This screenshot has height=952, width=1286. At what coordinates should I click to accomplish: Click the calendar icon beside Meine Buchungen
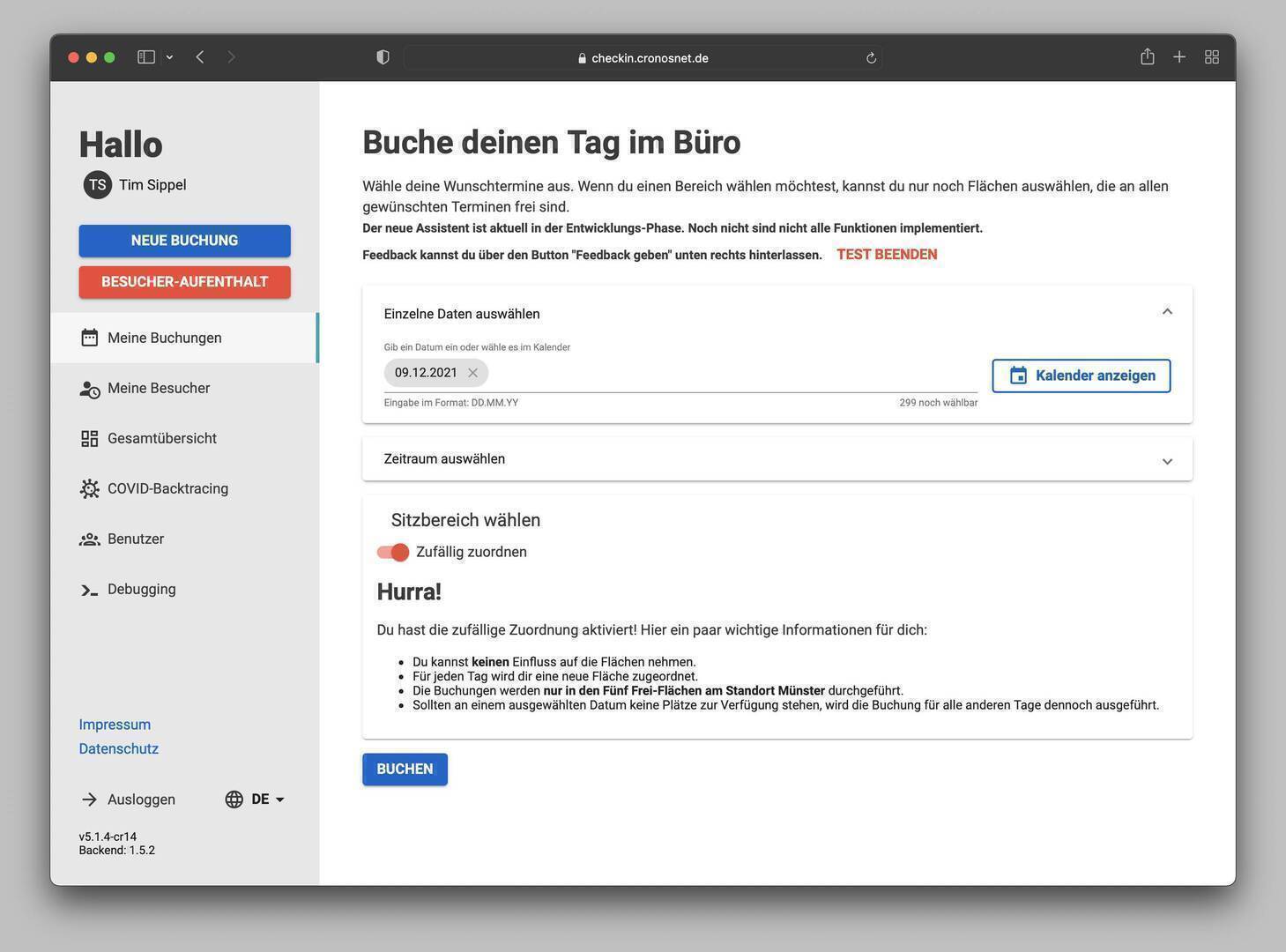tap(89, 338)
